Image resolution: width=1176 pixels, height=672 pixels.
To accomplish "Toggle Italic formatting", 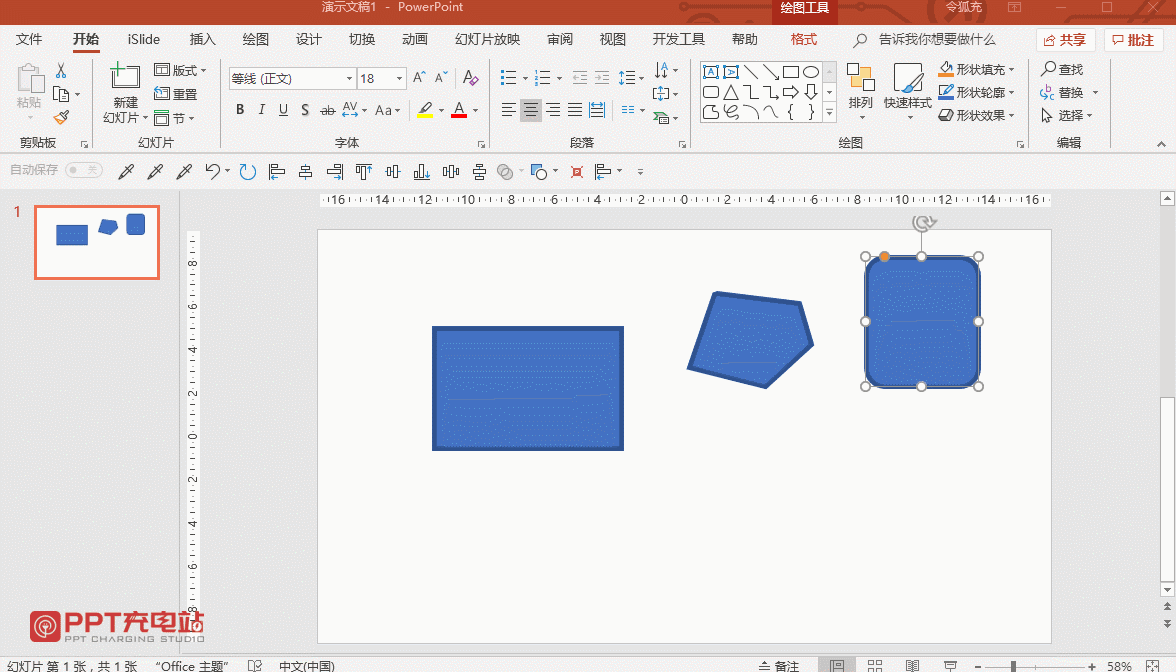I will (x=261, y=110).
